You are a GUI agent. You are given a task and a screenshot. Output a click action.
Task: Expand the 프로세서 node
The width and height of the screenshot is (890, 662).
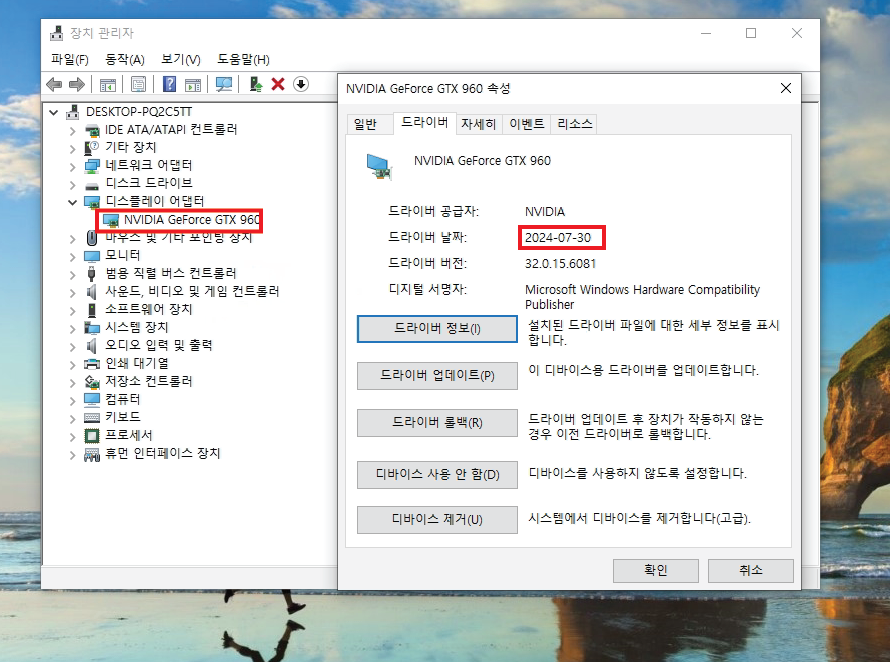tap(72, 436)
